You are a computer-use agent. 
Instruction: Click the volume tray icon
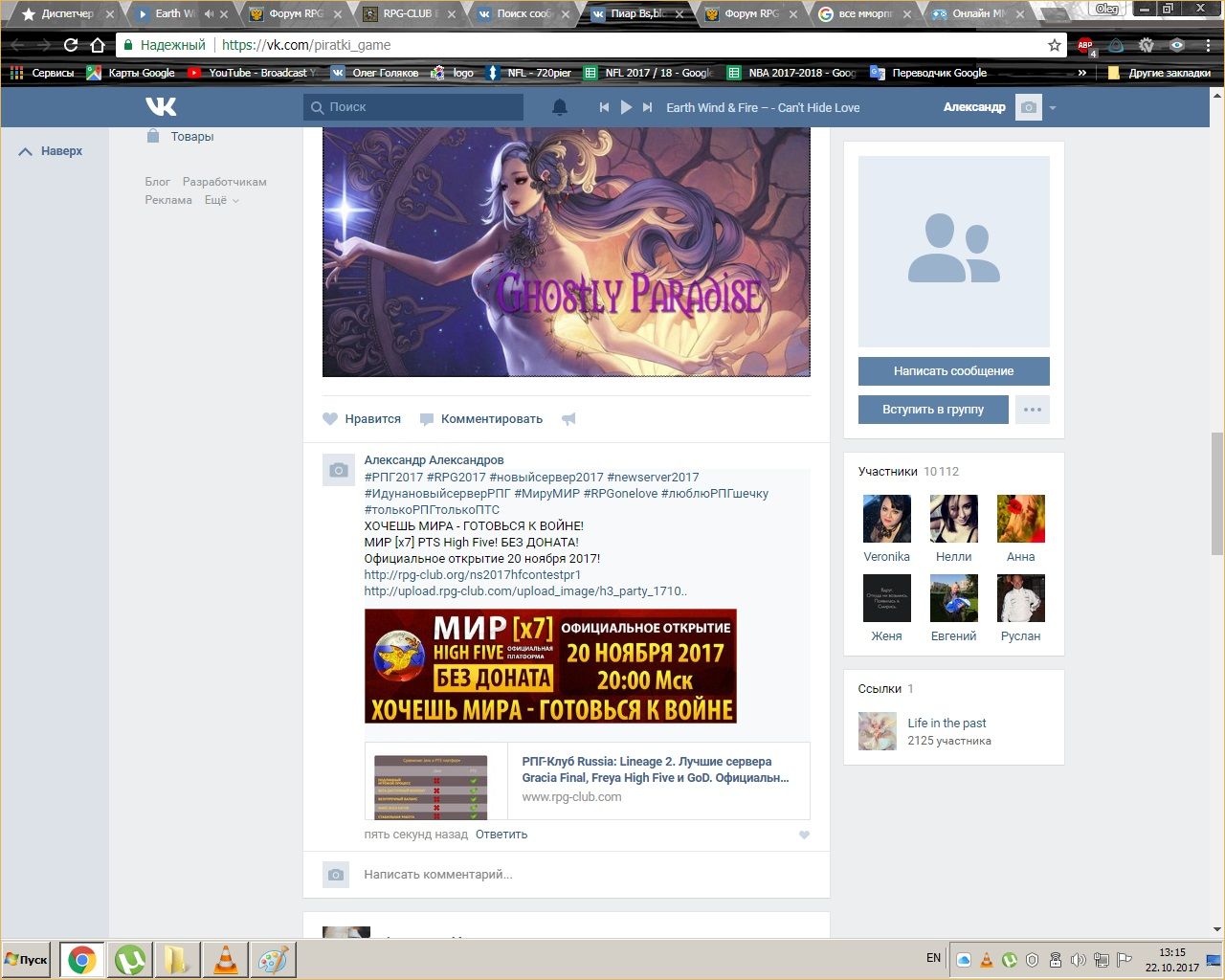(x=1078, y=960)
